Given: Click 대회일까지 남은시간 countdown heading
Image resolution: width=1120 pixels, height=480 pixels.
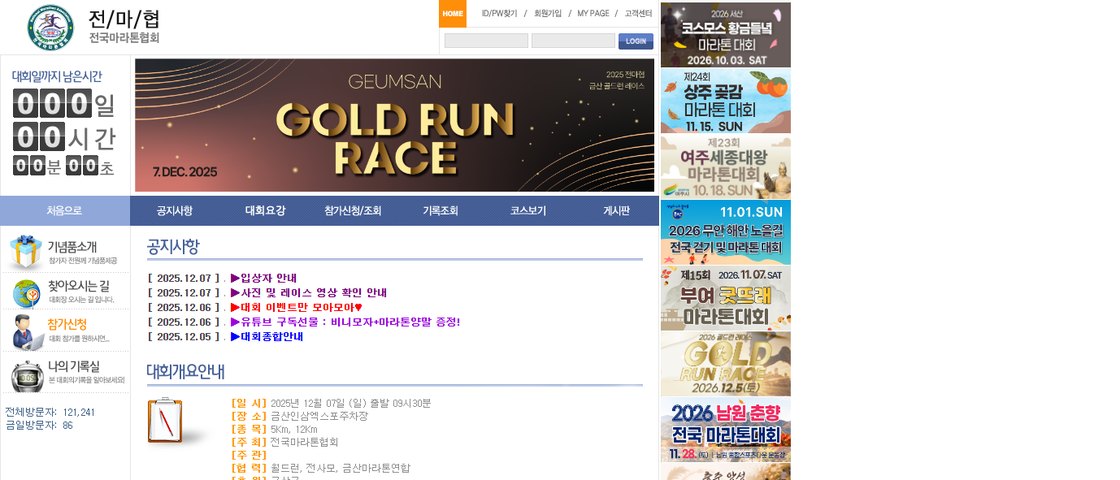Looking at the screenshot, I should coord(57,76).
